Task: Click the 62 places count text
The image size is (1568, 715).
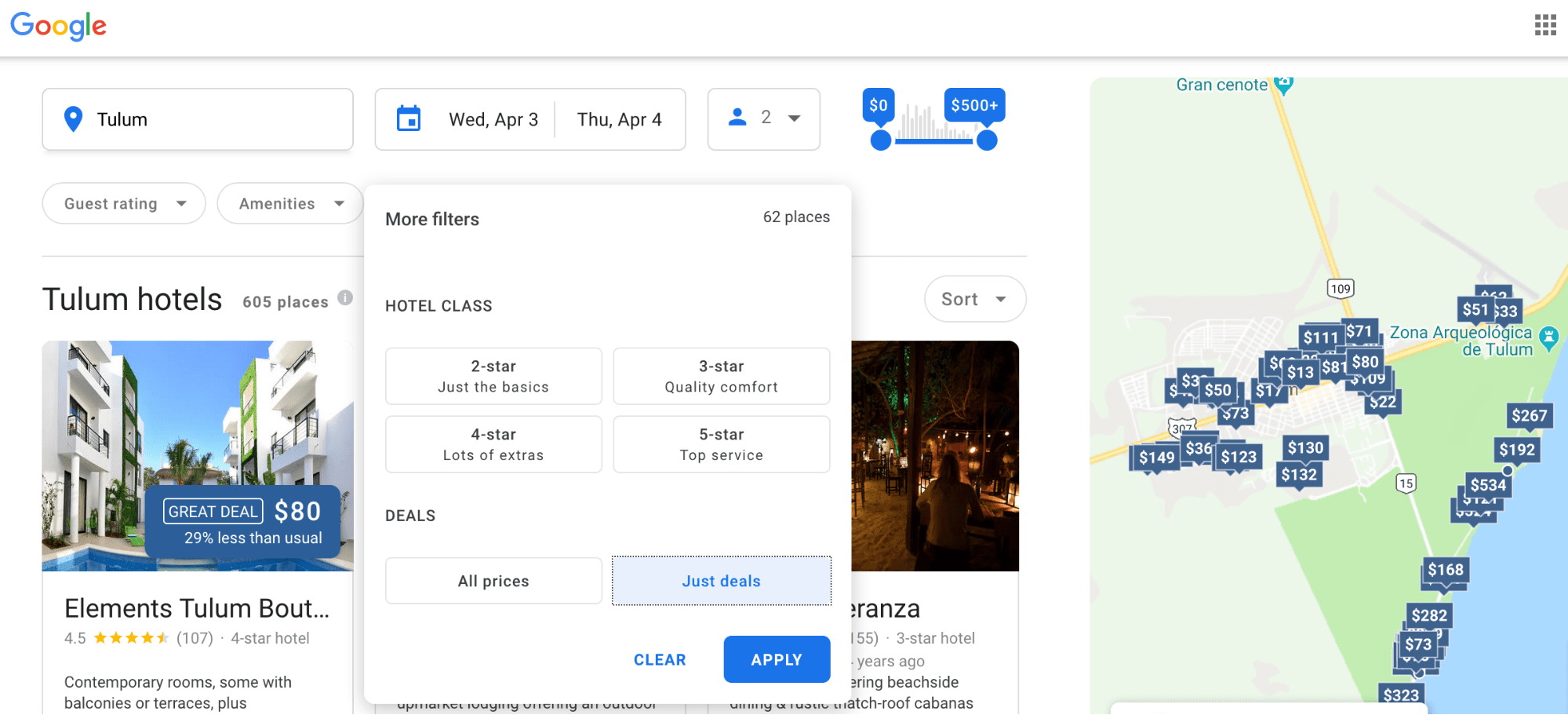Action: coord(796,217)
